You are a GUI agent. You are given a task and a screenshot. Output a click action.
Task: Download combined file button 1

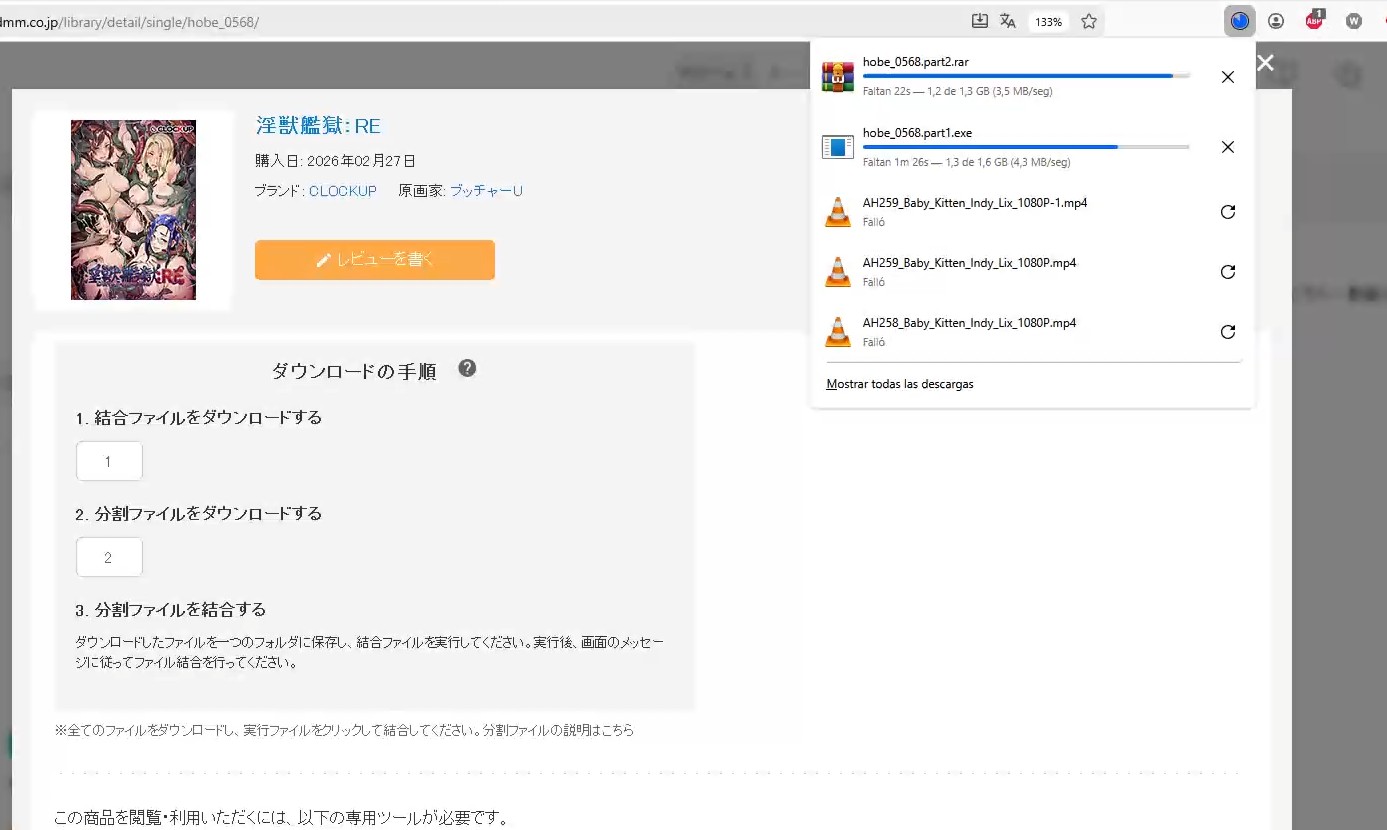click(x=109, y=462)
